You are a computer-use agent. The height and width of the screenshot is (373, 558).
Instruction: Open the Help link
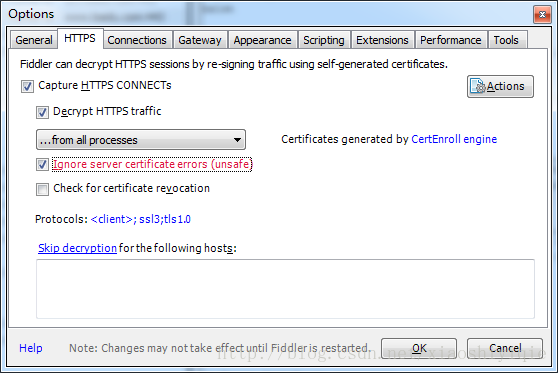click(x=31, y=348)
